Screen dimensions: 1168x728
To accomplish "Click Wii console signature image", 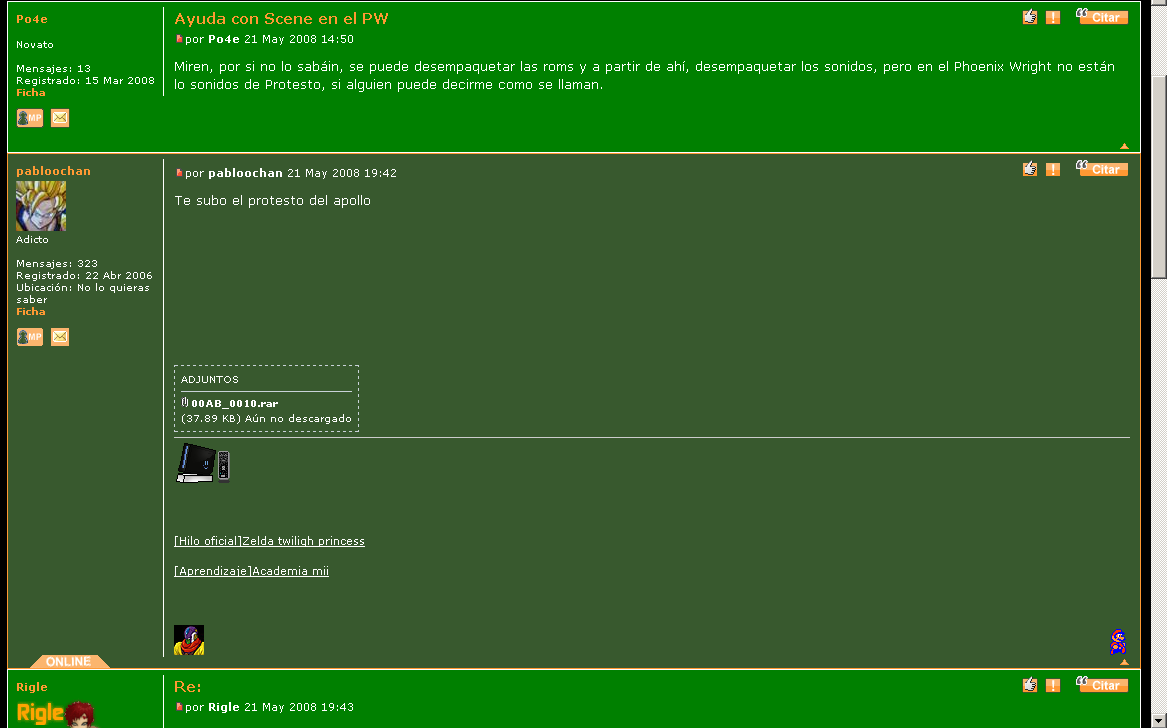I will 203,463.
